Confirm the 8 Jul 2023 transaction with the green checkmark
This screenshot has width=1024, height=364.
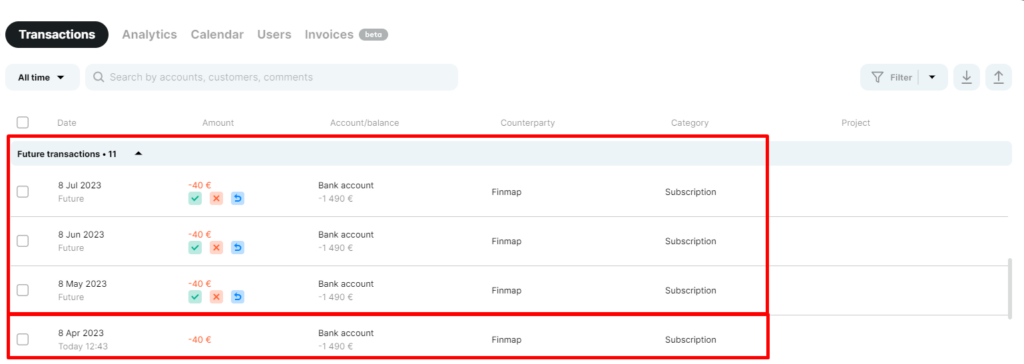point(195,198)
